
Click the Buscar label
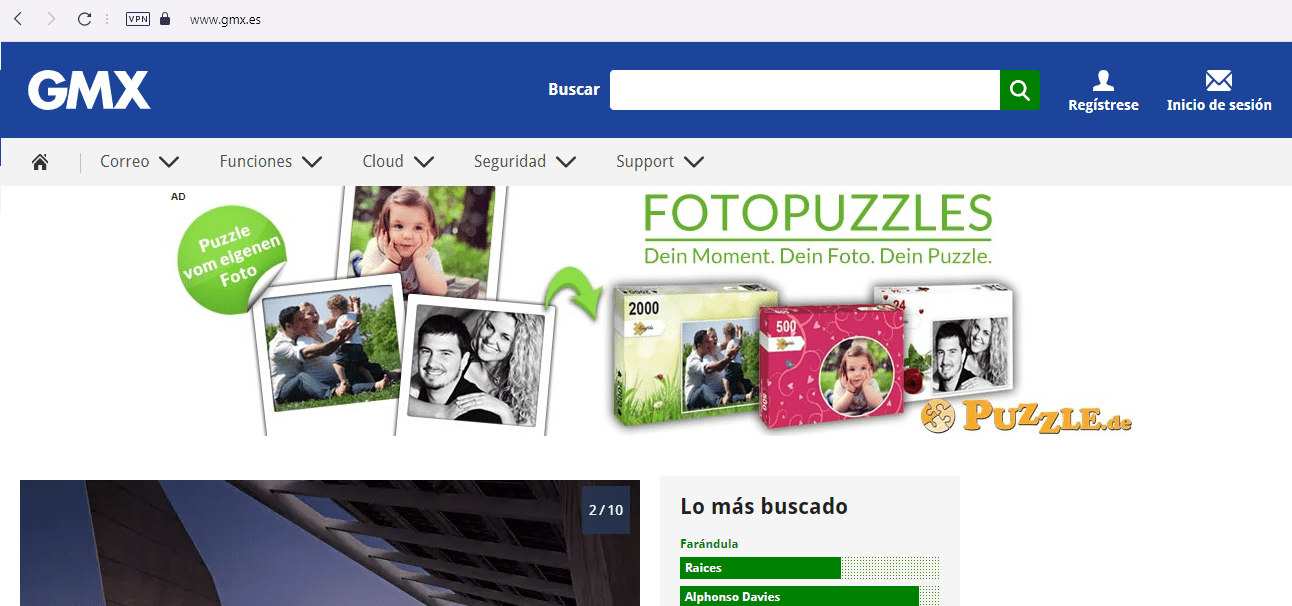point(574,90)
